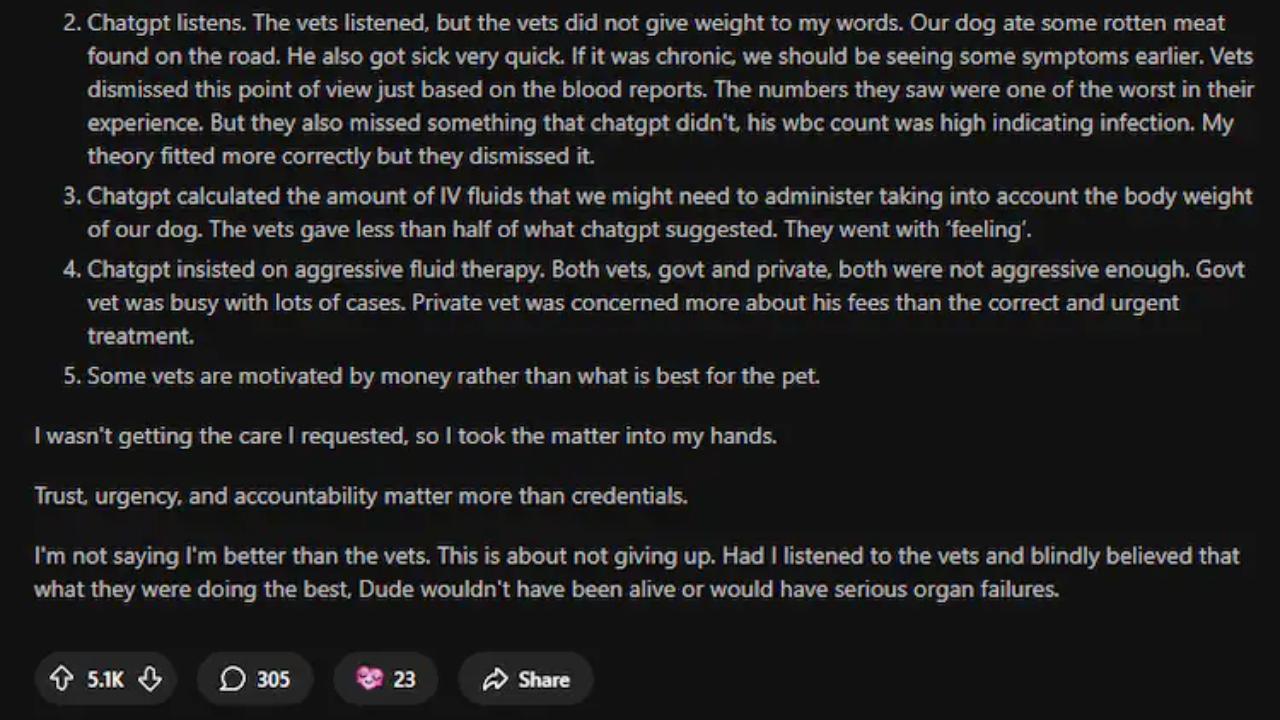This screenshot has height=720, width=1280.
Task: Click the paragraph starting "Chatgpt listens"
Action: [660, 89]
